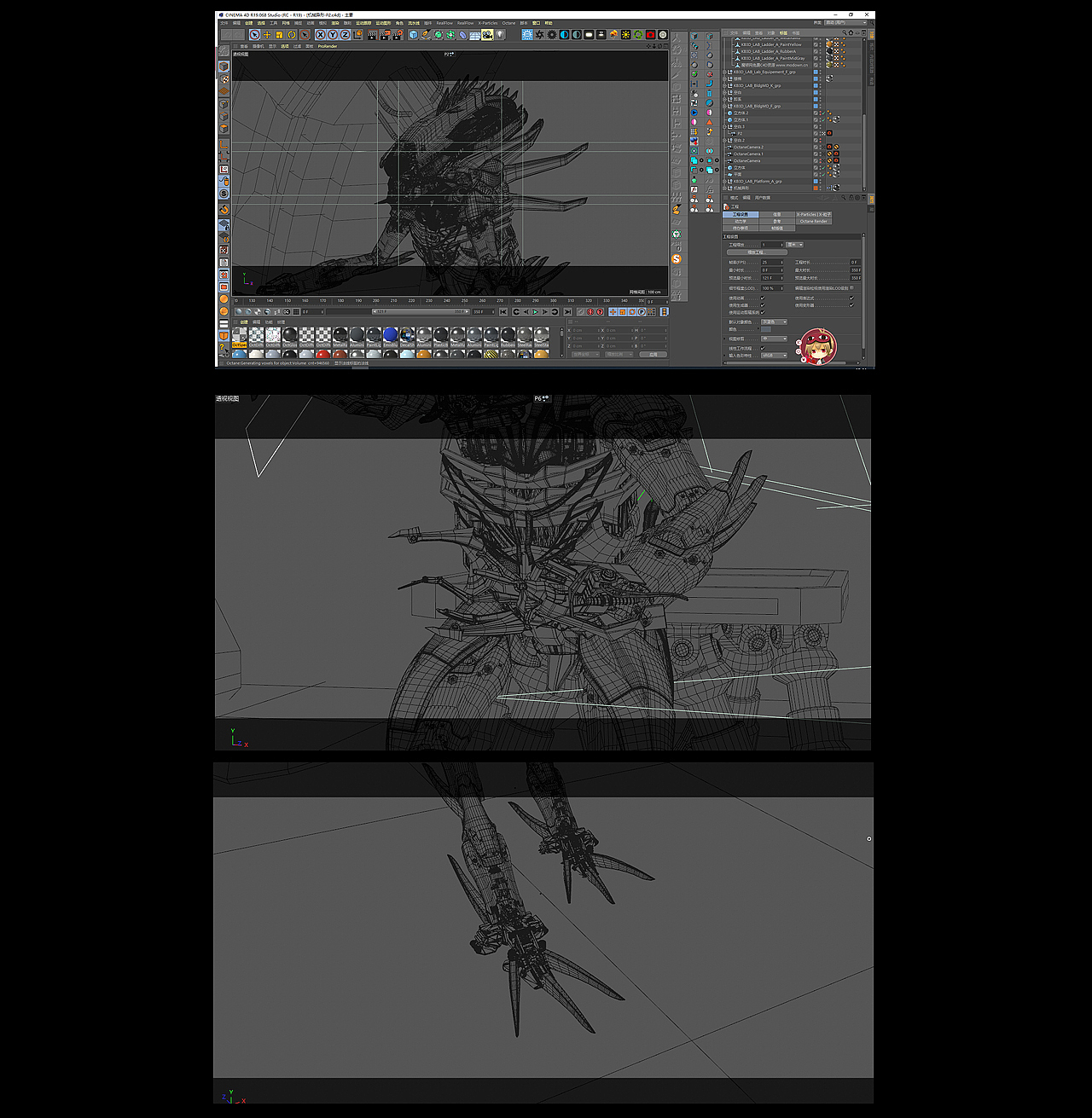The width and height of the screenshot is (1092, 1118).
Task: Toggle the 使用运动剪辑系统 checkbox
Action: [x=763, y=312]
